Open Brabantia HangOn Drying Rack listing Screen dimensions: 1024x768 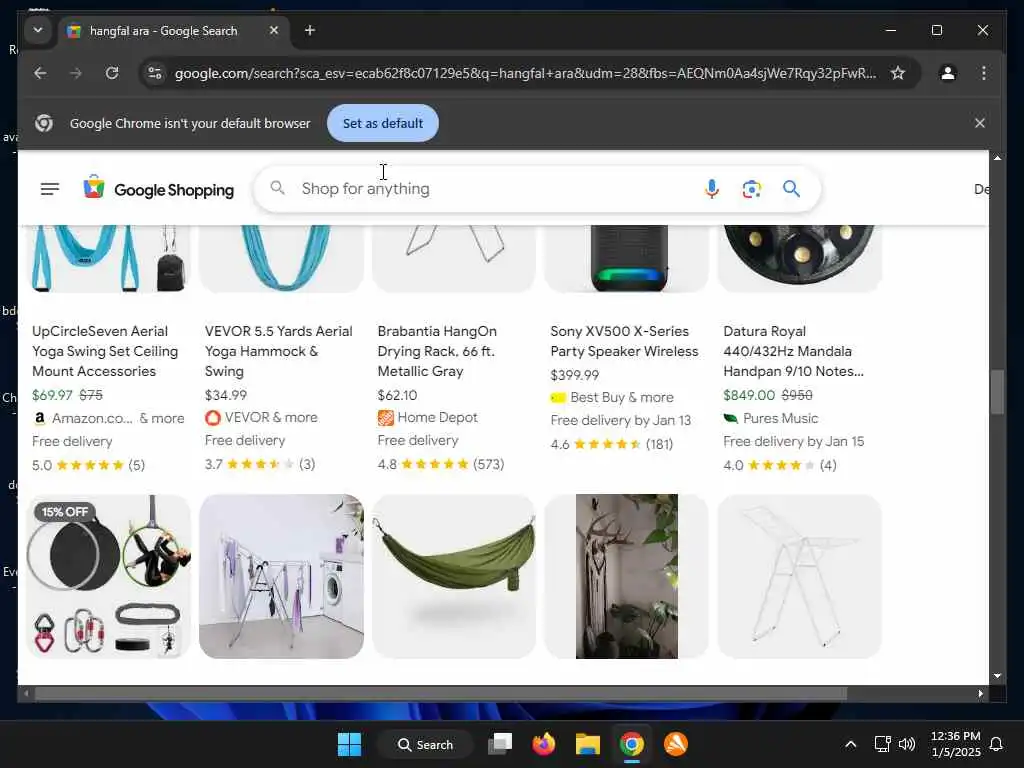pos(437,351)
